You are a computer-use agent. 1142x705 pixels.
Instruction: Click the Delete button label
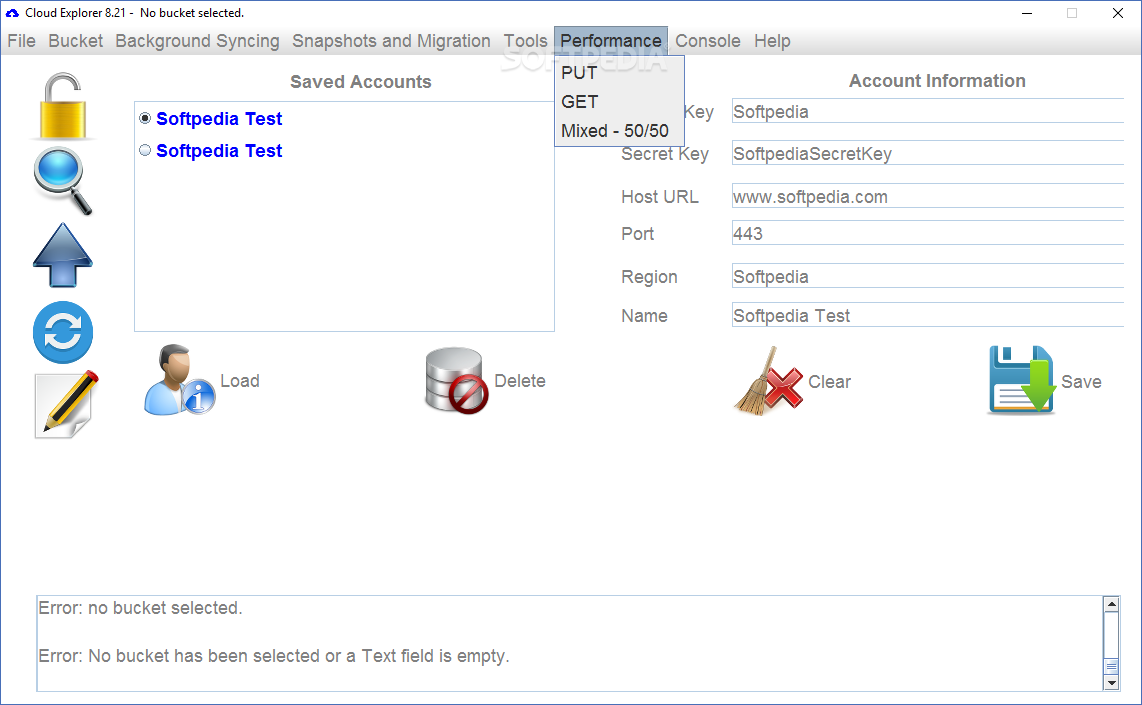click(520, 381)
